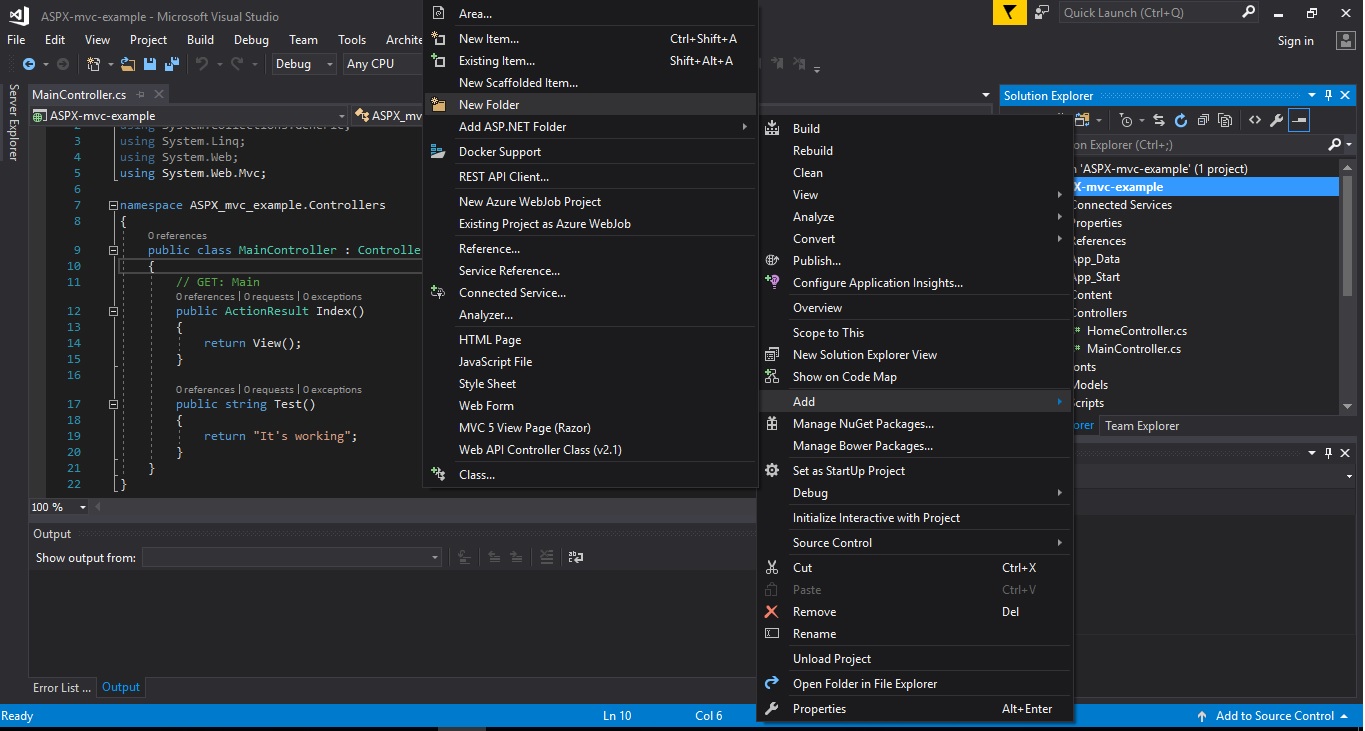Click Open Folder in File Explorer
The height and width of the screenshot is (731, 1365).
pyautogui.click(x=915, y=684)
